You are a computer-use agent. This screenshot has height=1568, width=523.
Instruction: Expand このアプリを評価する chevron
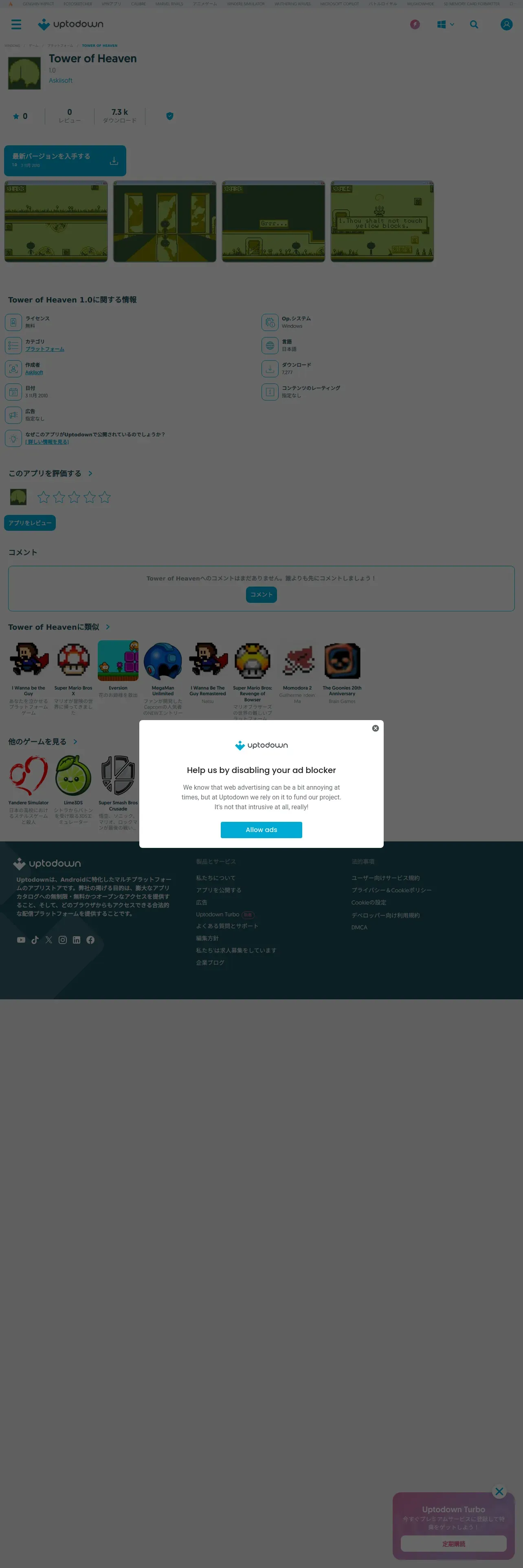point(90,473)
